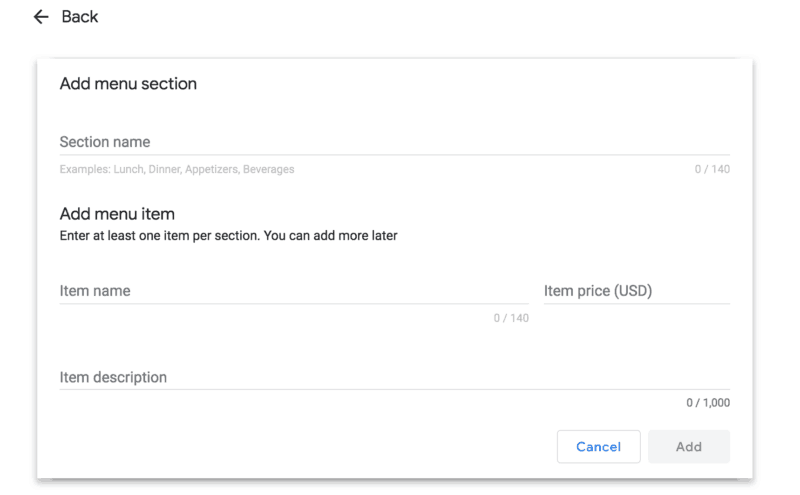Image resolution: width=800 pixels, height=495 pixels.
Task: Click the 'Item description' placeholder text
Action: pyautogui.click(x=113, y=377)
